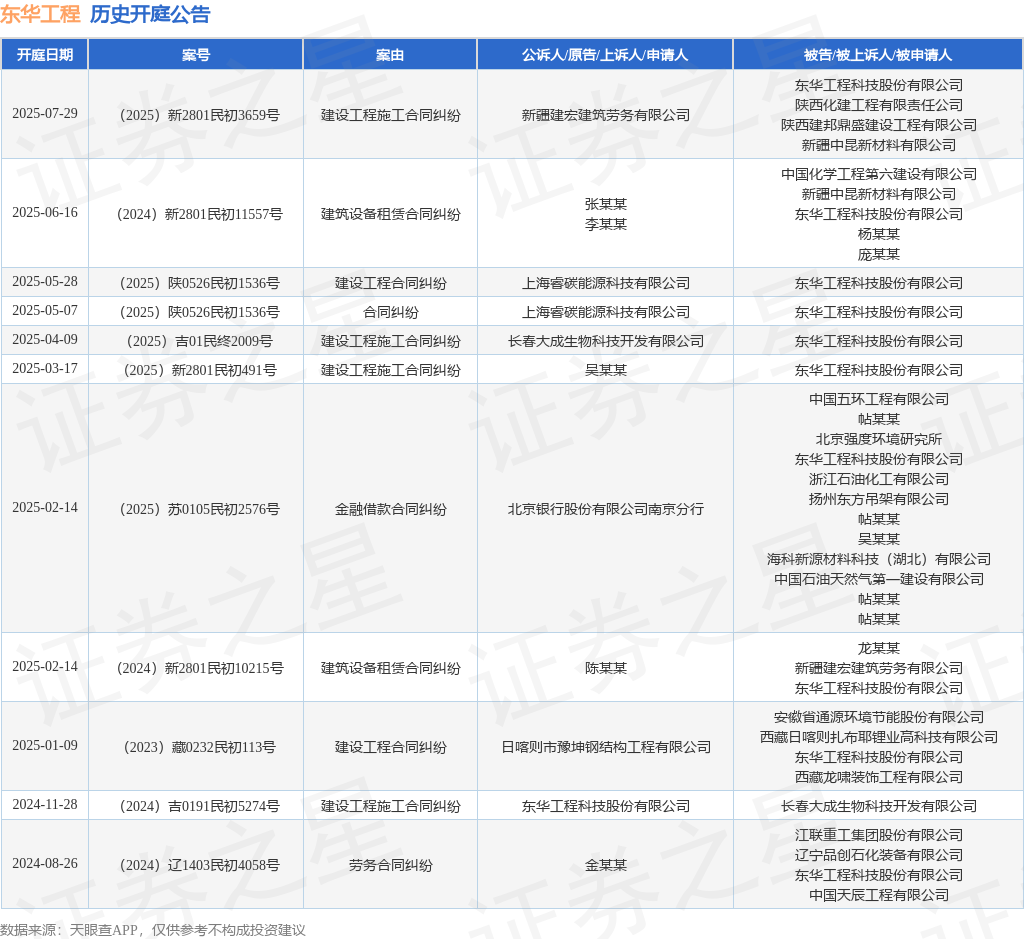Click the 历史开庭公告 heading
Screen dimensions: 1024x939
[x=150, y=14]
